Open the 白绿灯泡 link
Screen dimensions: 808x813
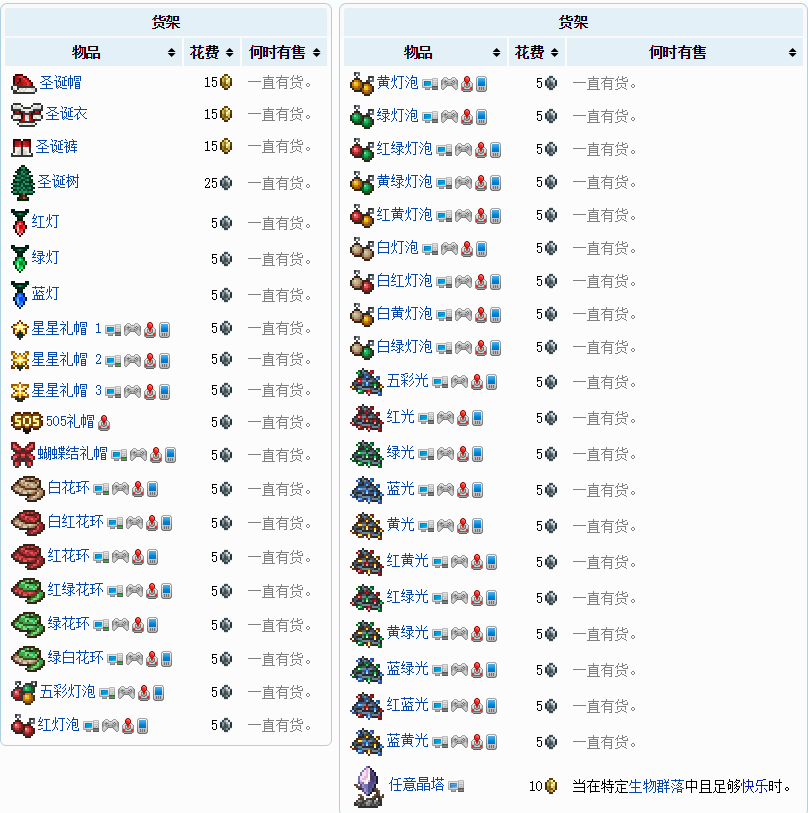tap(405, 346)
